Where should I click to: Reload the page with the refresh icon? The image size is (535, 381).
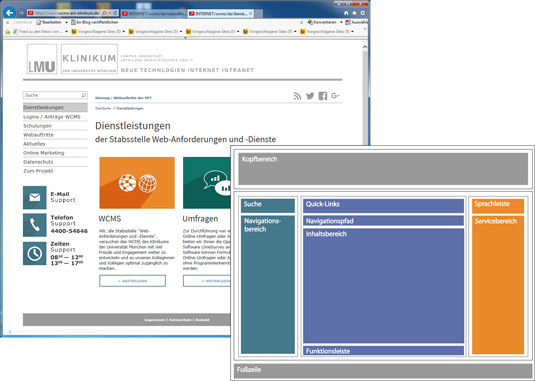tap(115, 13)
